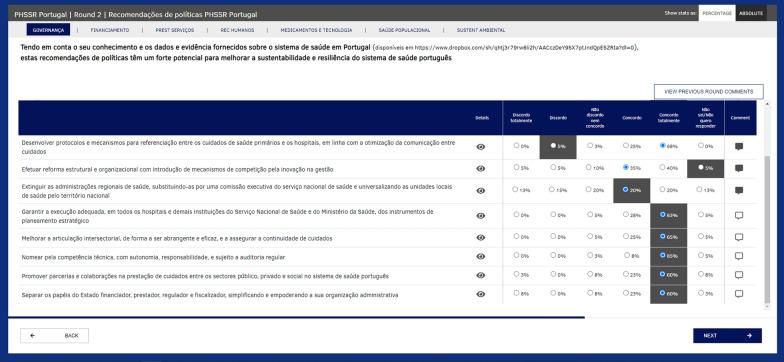
Task: Click the 'Details' column header
Action: pos(482,118)
